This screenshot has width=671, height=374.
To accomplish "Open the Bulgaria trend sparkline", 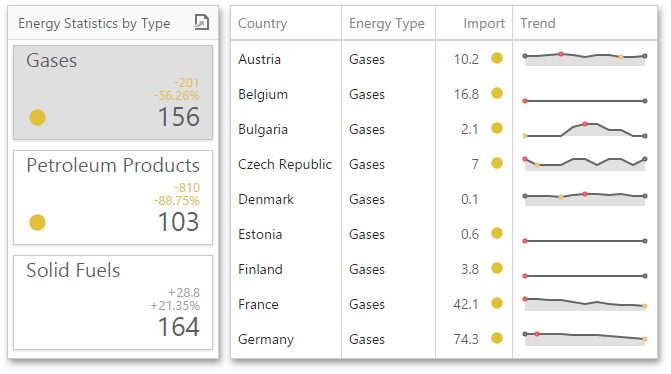I will pos(585,130).
